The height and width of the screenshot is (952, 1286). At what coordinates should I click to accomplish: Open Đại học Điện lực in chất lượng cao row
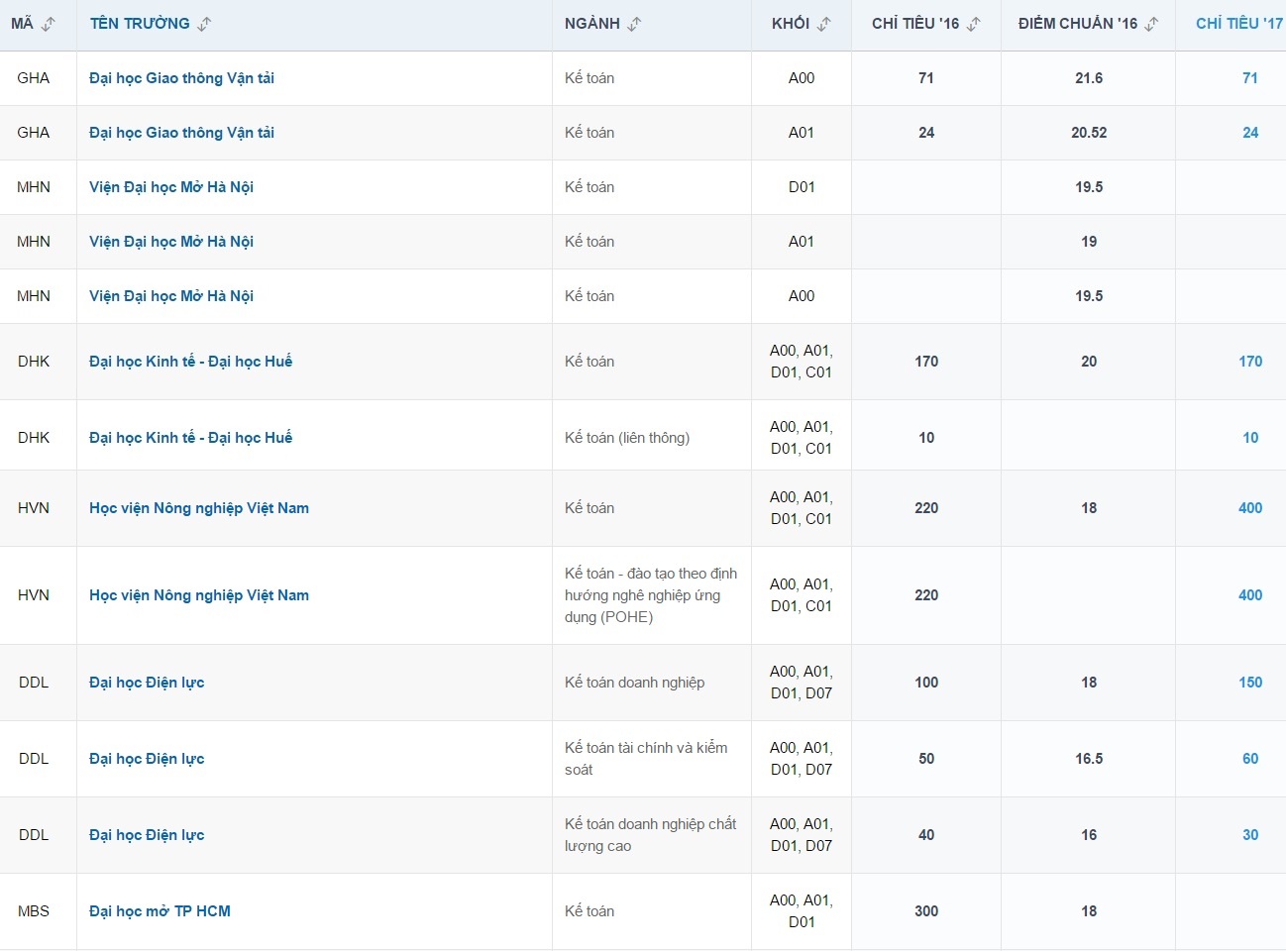(147, 835)
